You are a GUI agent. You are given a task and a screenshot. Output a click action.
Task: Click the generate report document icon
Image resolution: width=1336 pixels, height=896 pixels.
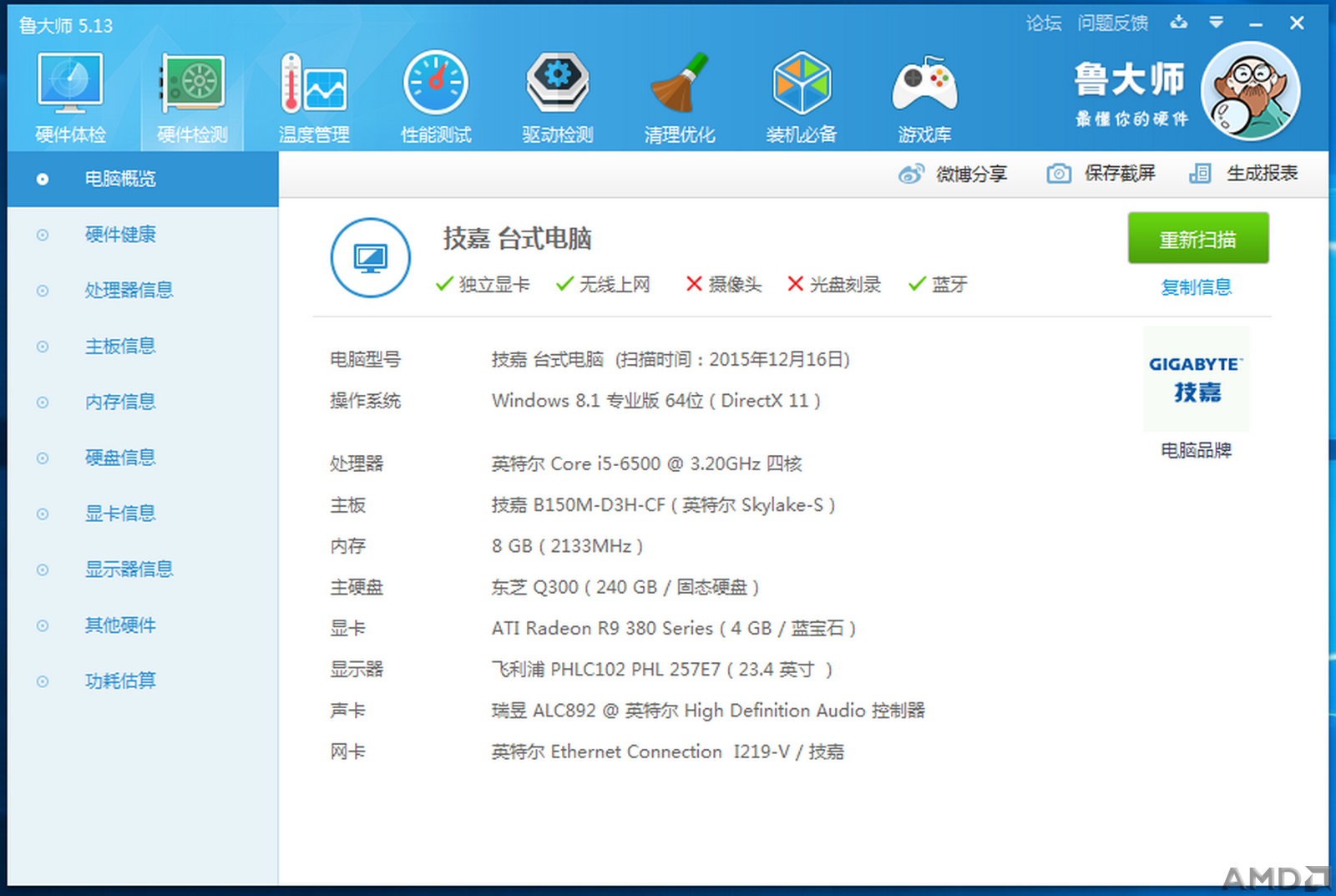tap(1200, 174)
